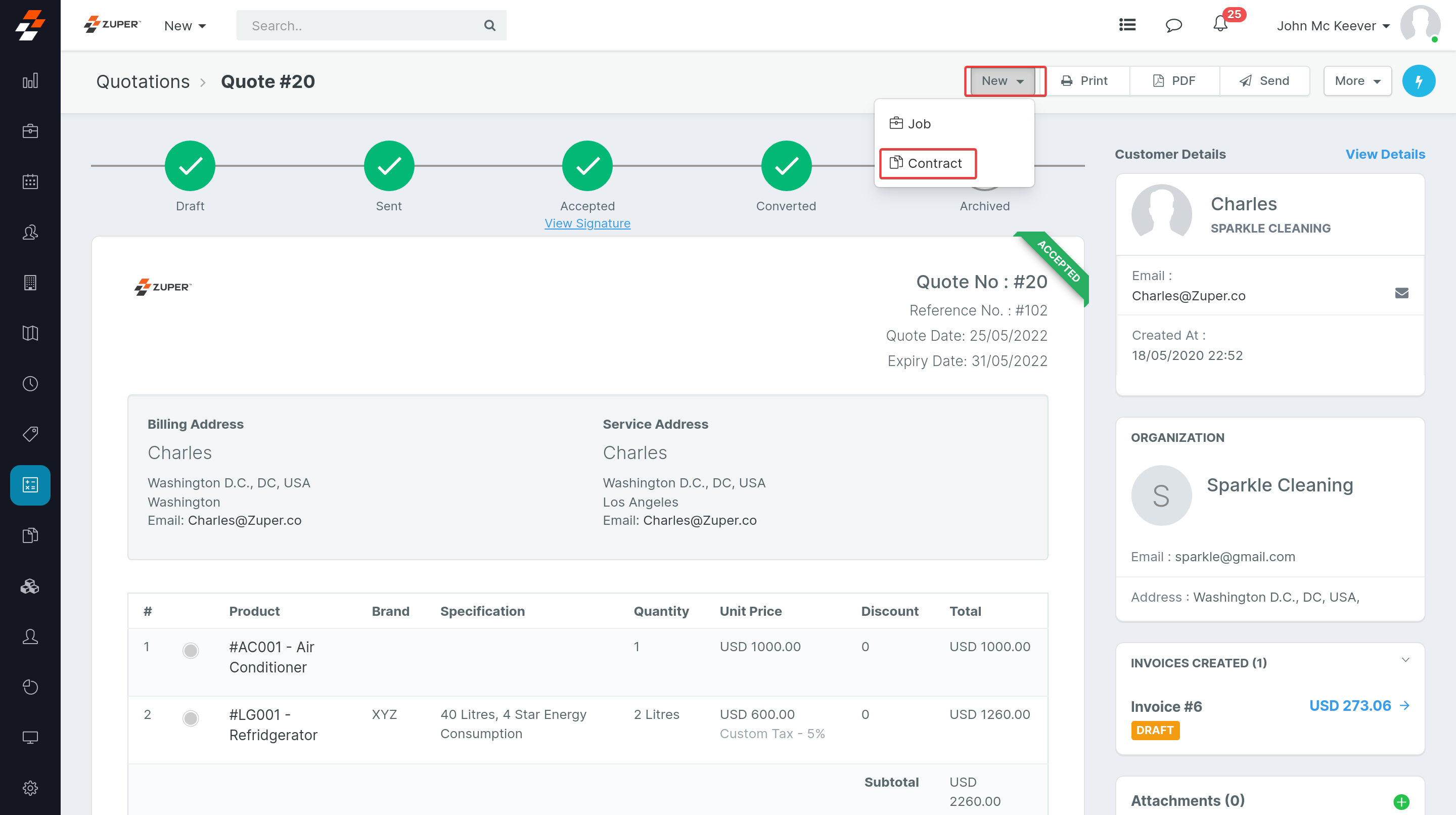Select radio button for Air Conditioner row

[191, 651]
